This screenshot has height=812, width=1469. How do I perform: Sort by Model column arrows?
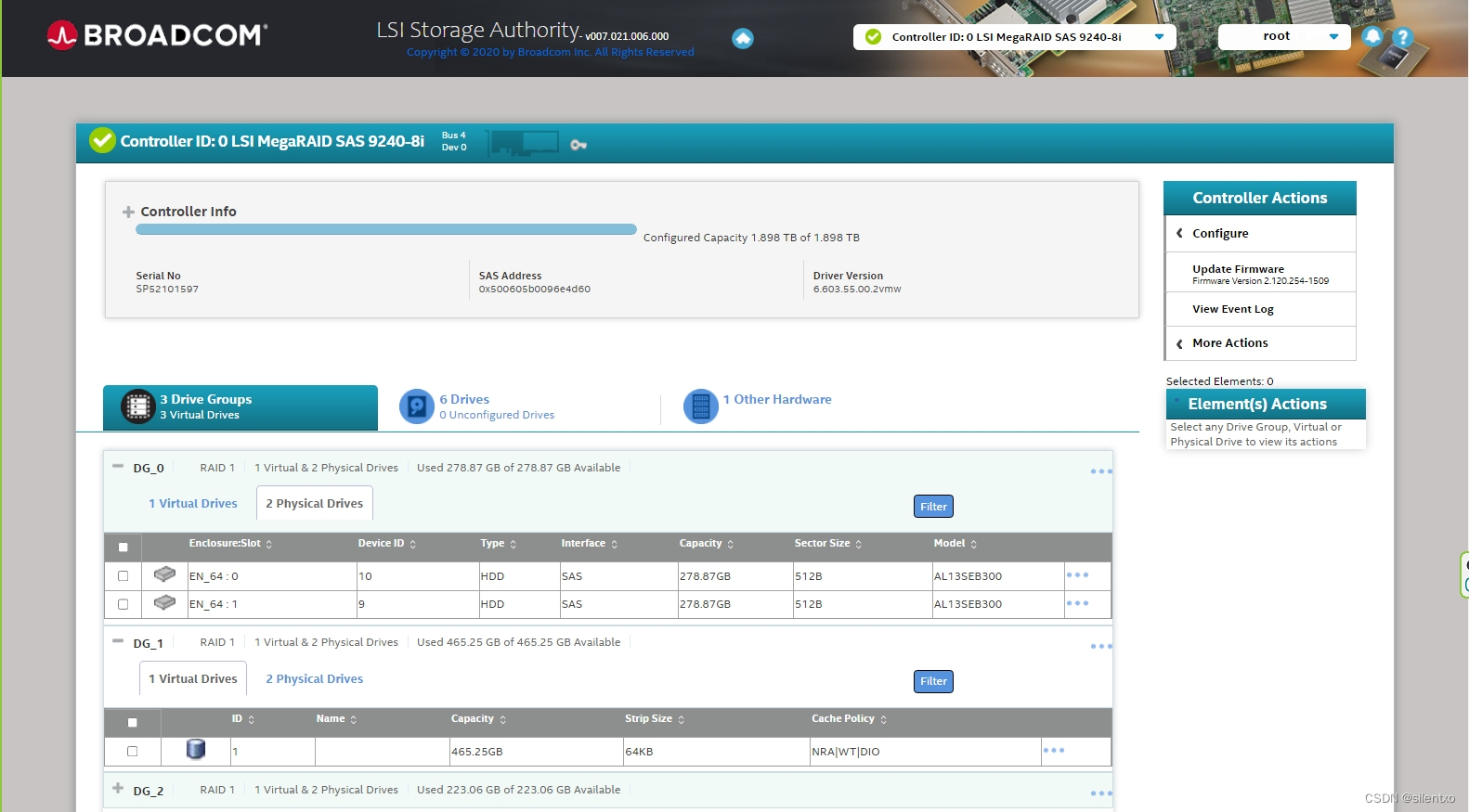pos(974,544)
